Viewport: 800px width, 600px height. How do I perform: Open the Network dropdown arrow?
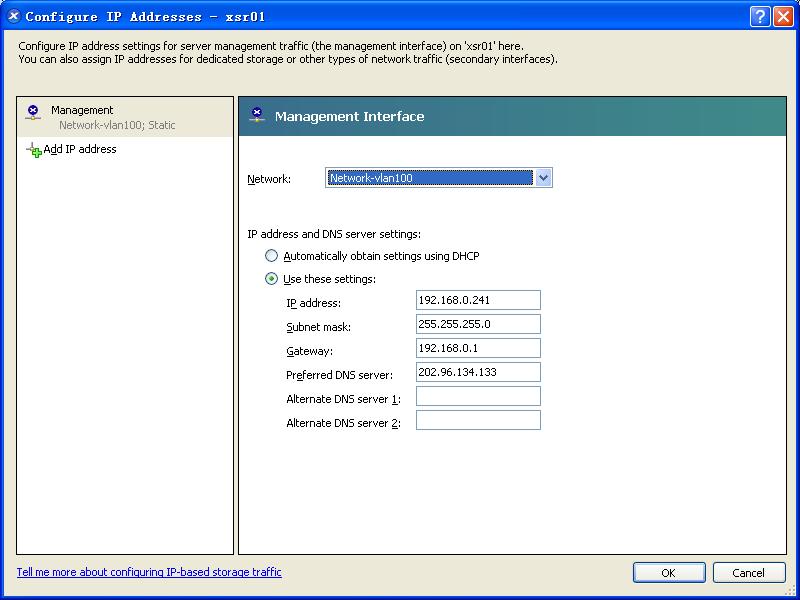coord(543,178)
